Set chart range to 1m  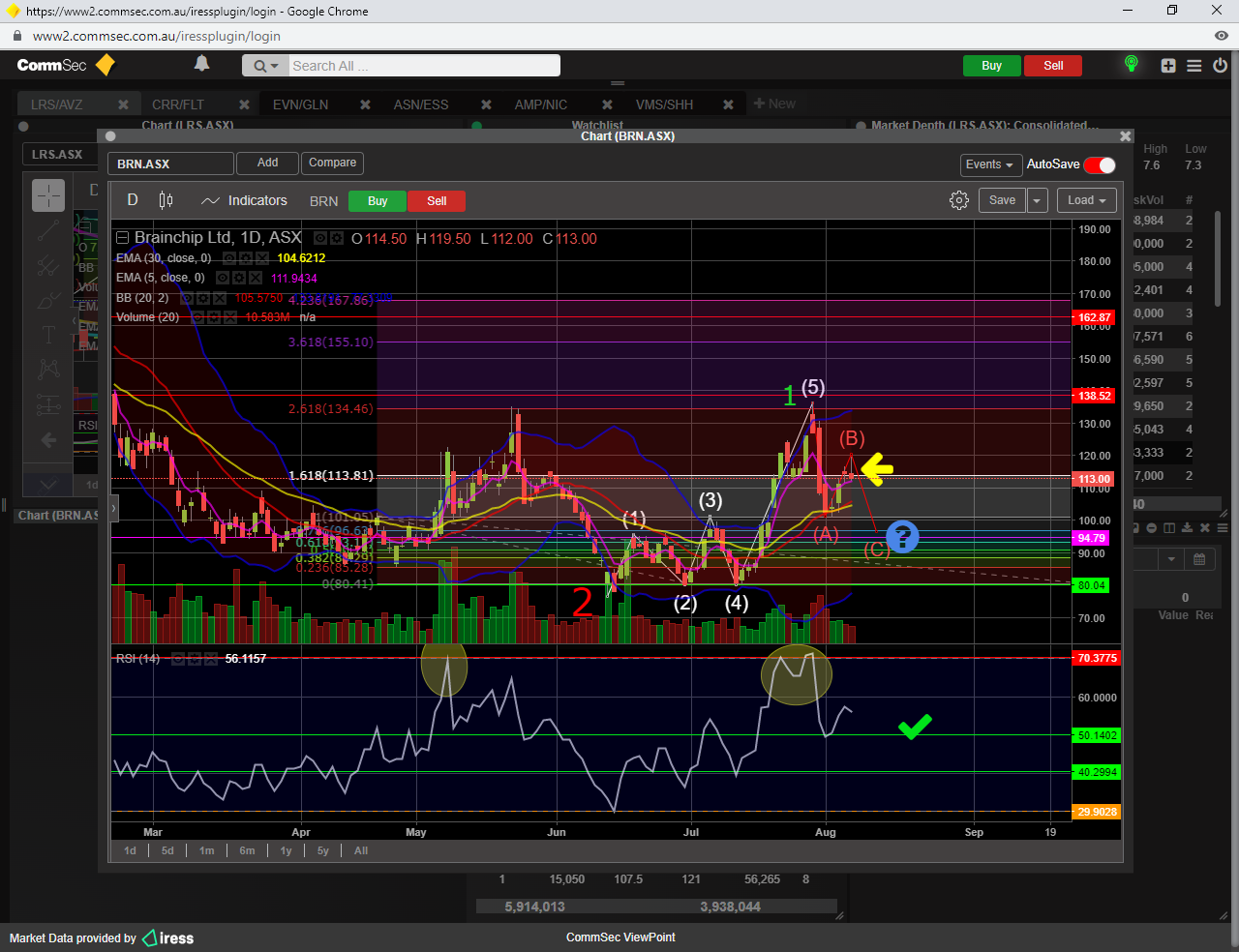pyautogui.click(x=206, y=850)
